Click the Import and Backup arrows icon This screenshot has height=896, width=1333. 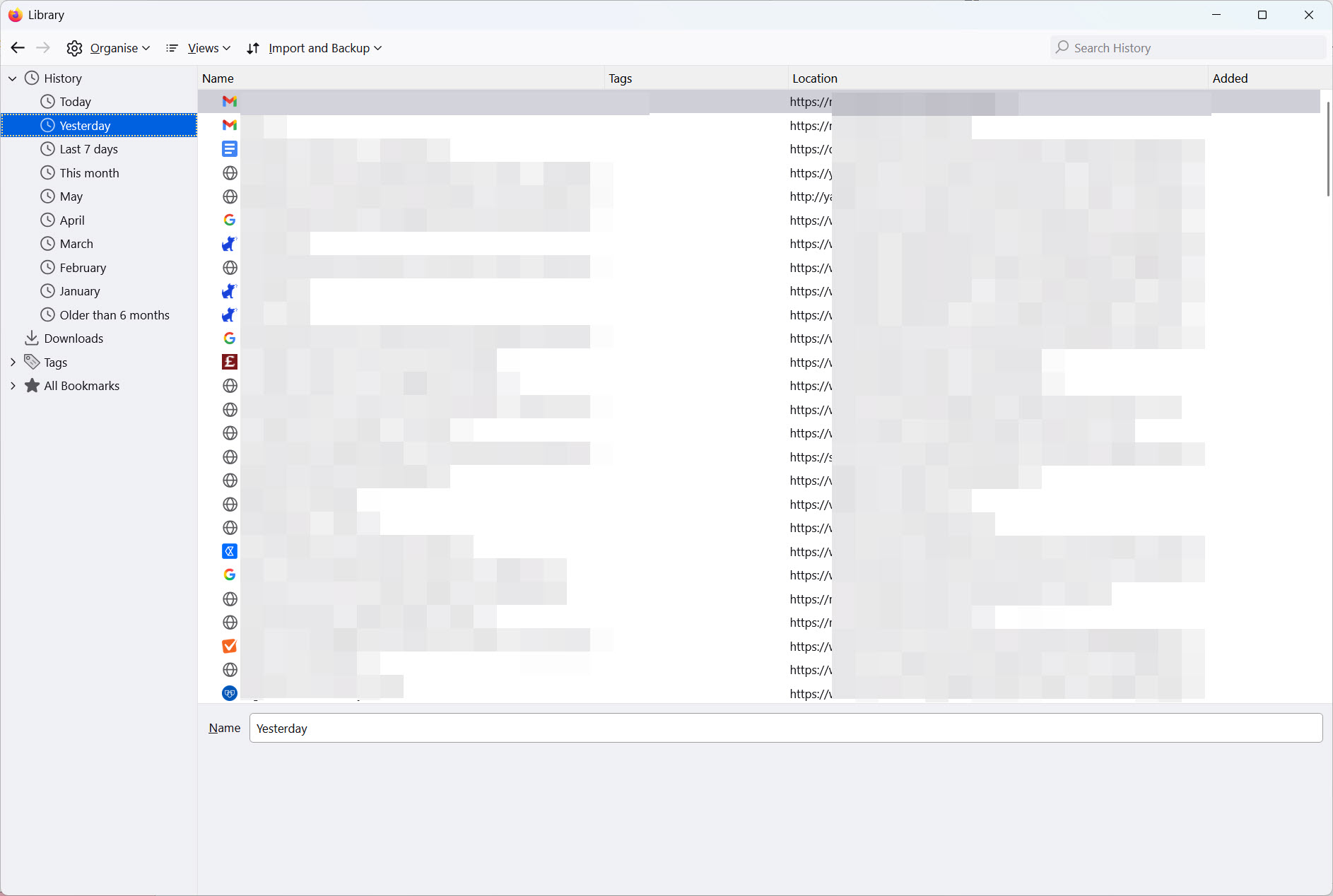pos(253,48)
